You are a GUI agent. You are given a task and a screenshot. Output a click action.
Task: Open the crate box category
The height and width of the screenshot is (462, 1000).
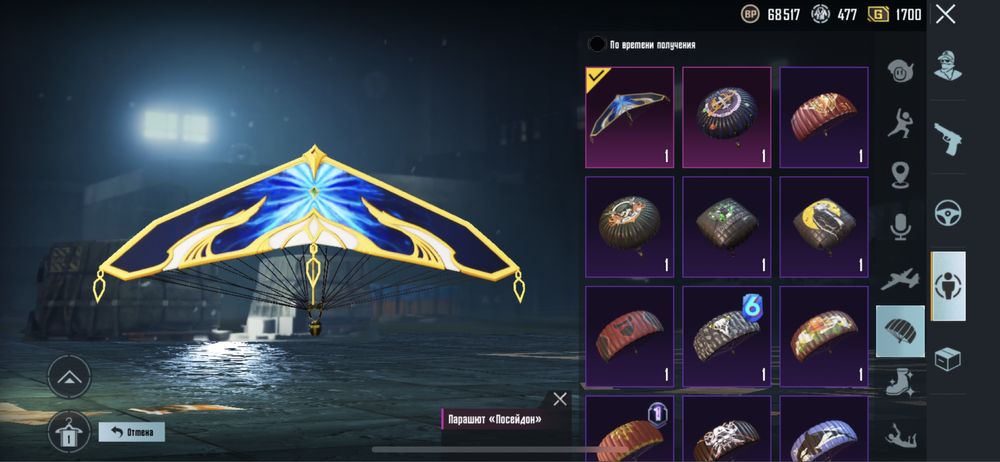[948, 359]
